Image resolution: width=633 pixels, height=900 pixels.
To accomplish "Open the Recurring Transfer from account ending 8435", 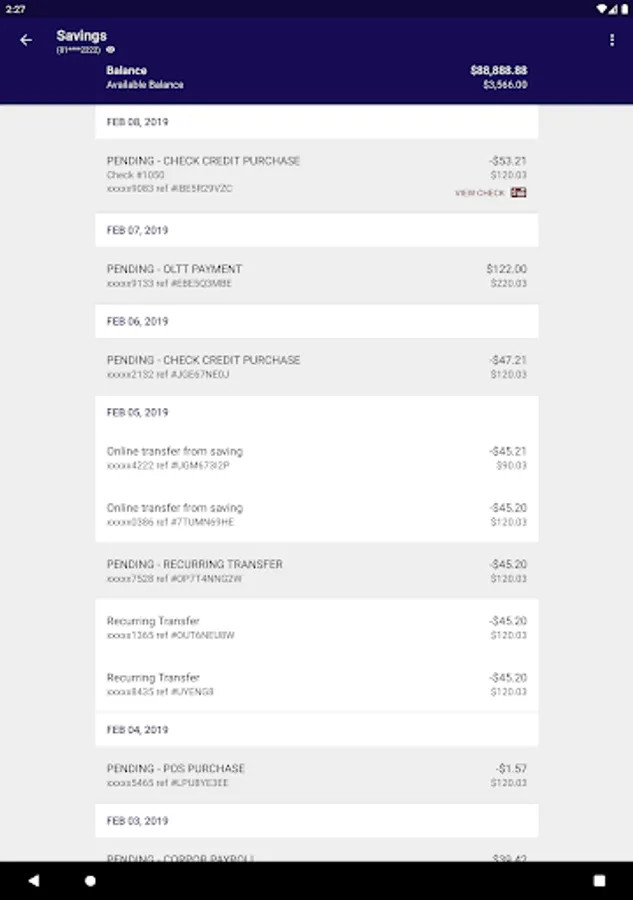I will pyautogui.click(x=316, y=684).
